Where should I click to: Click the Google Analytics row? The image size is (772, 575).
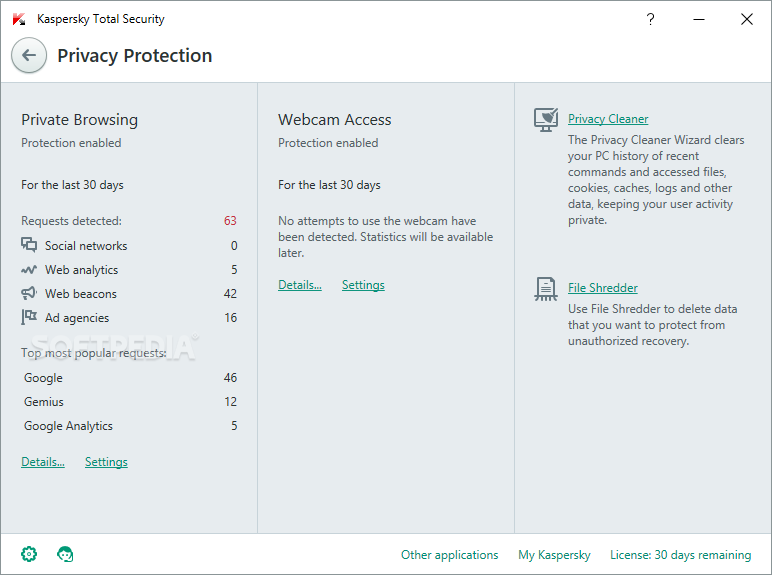tap(130, 426)
